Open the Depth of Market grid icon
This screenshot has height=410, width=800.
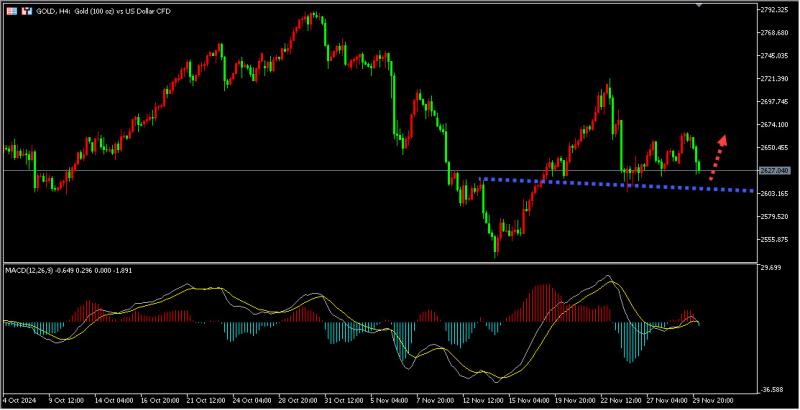coord(11,11)
